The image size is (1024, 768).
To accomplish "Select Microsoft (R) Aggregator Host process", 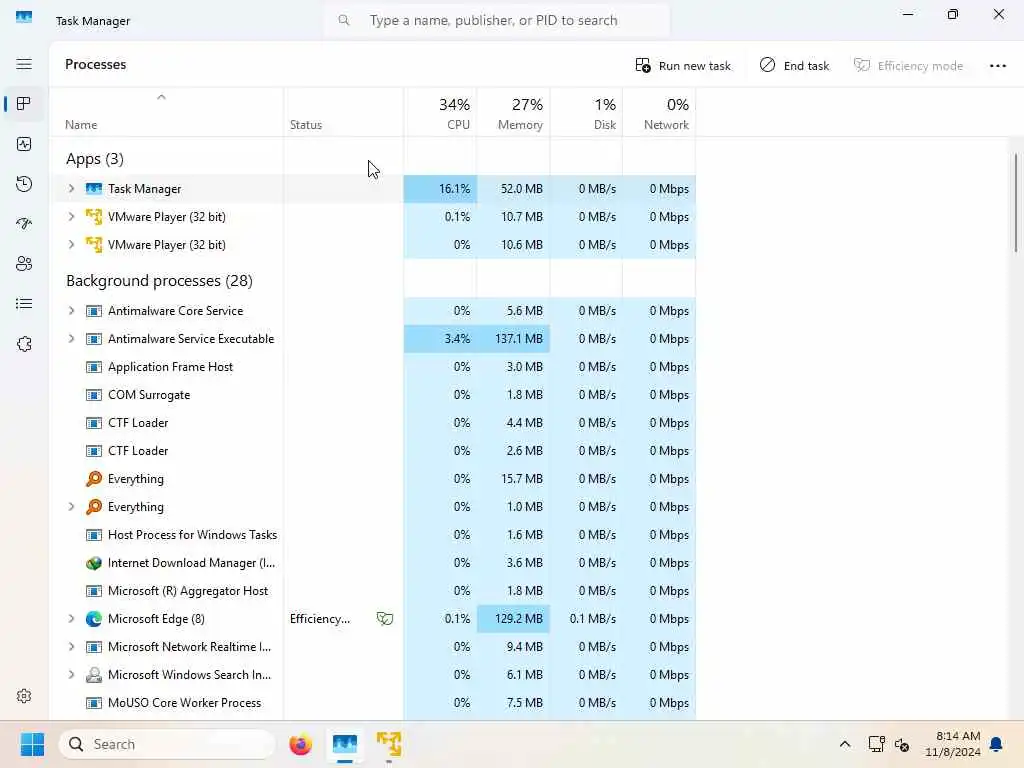I will (x=372, y=591).
